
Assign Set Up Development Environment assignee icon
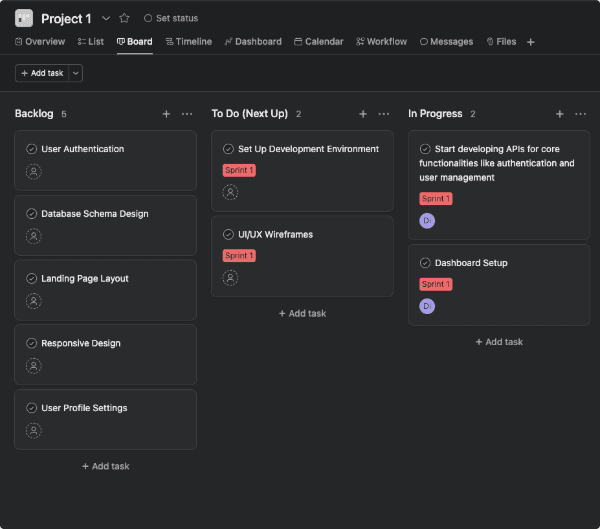230,192
